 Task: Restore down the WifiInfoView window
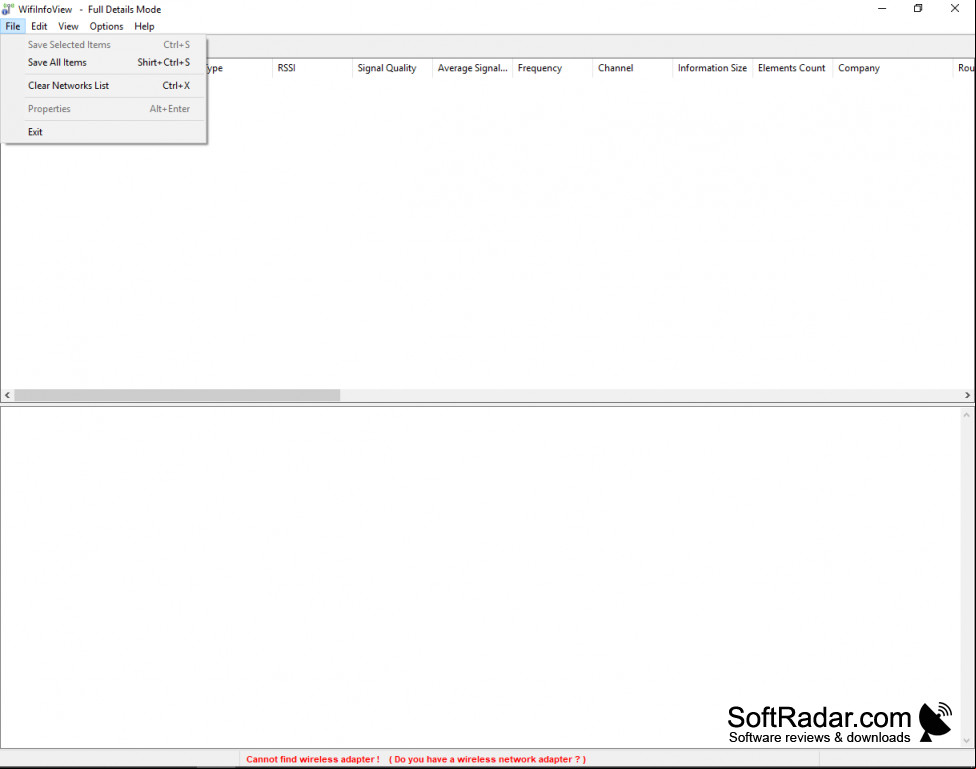(918, 9)
